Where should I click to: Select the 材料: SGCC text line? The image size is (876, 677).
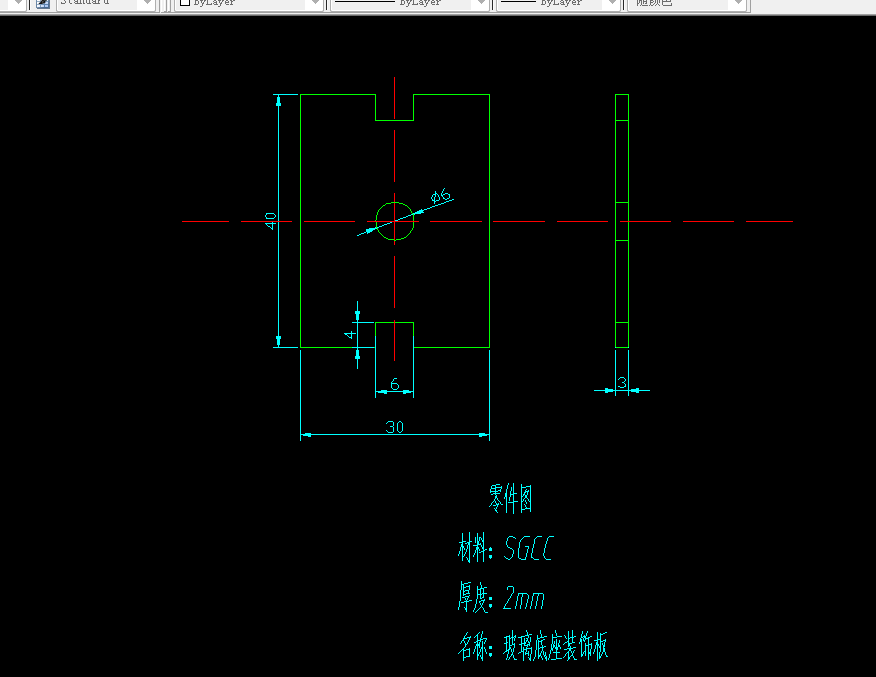[x=506, y=548]
